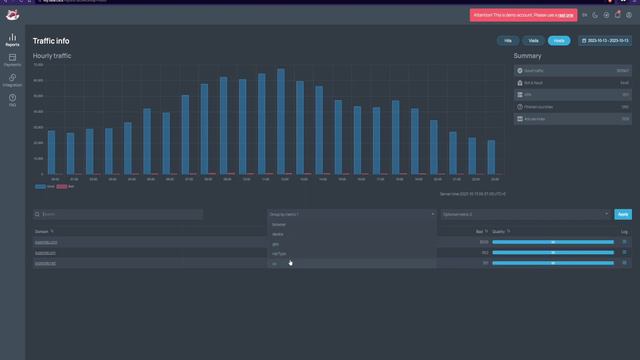Toggle the blue Good series in the chart legend

point(44,187)
